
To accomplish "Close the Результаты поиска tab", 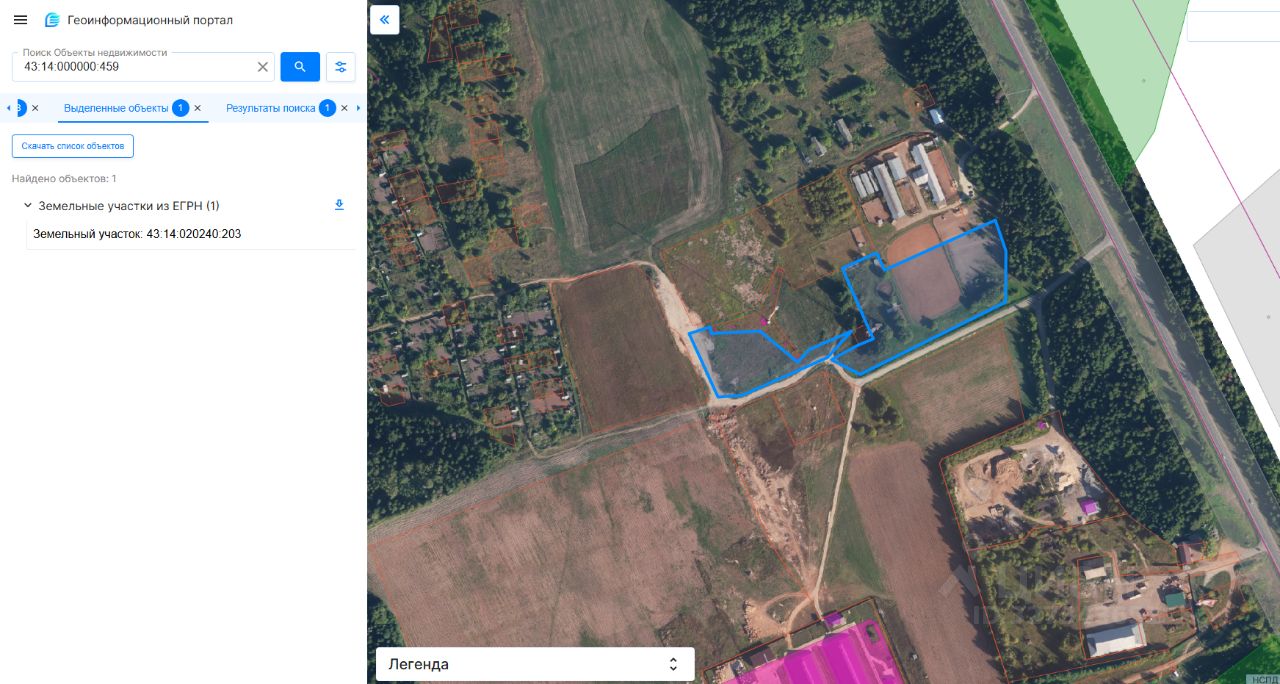I will coord(344,108).
